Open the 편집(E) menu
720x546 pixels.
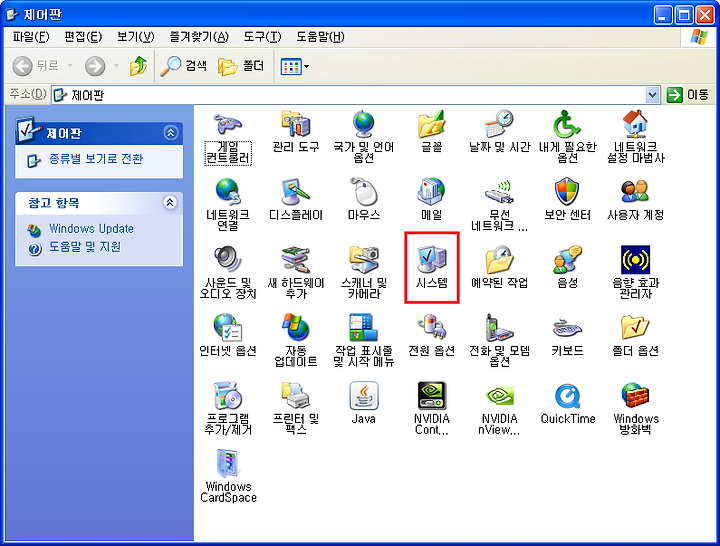[x=83, y=37]
